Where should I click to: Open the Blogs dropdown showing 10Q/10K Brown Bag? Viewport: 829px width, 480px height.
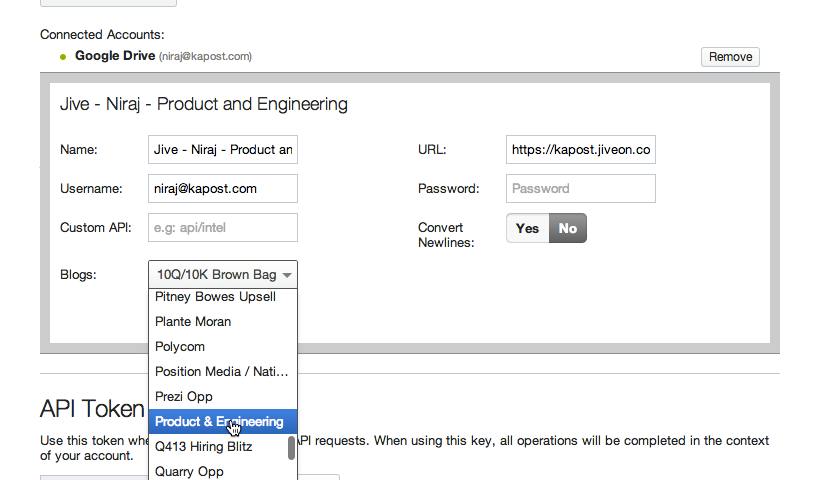(223, 274)
